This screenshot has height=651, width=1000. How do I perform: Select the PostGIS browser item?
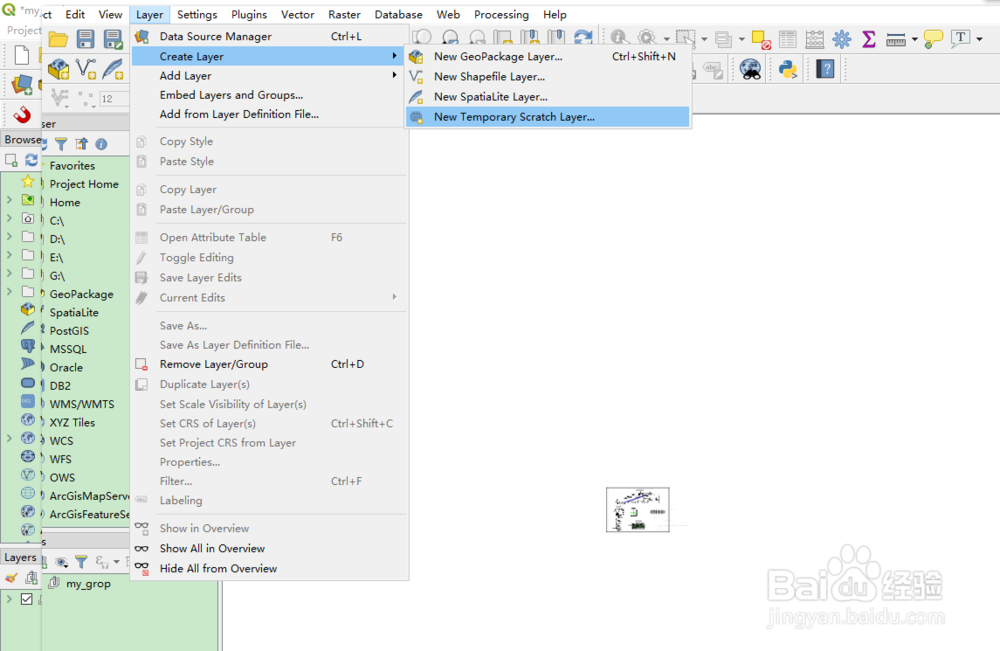(69, 331)
